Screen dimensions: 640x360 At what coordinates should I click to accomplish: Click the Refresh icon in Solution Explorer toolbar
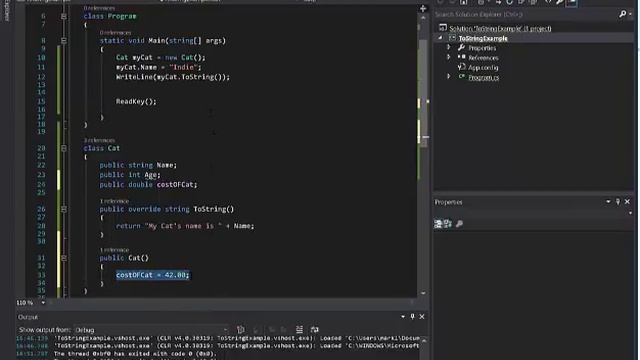point(509,2)
